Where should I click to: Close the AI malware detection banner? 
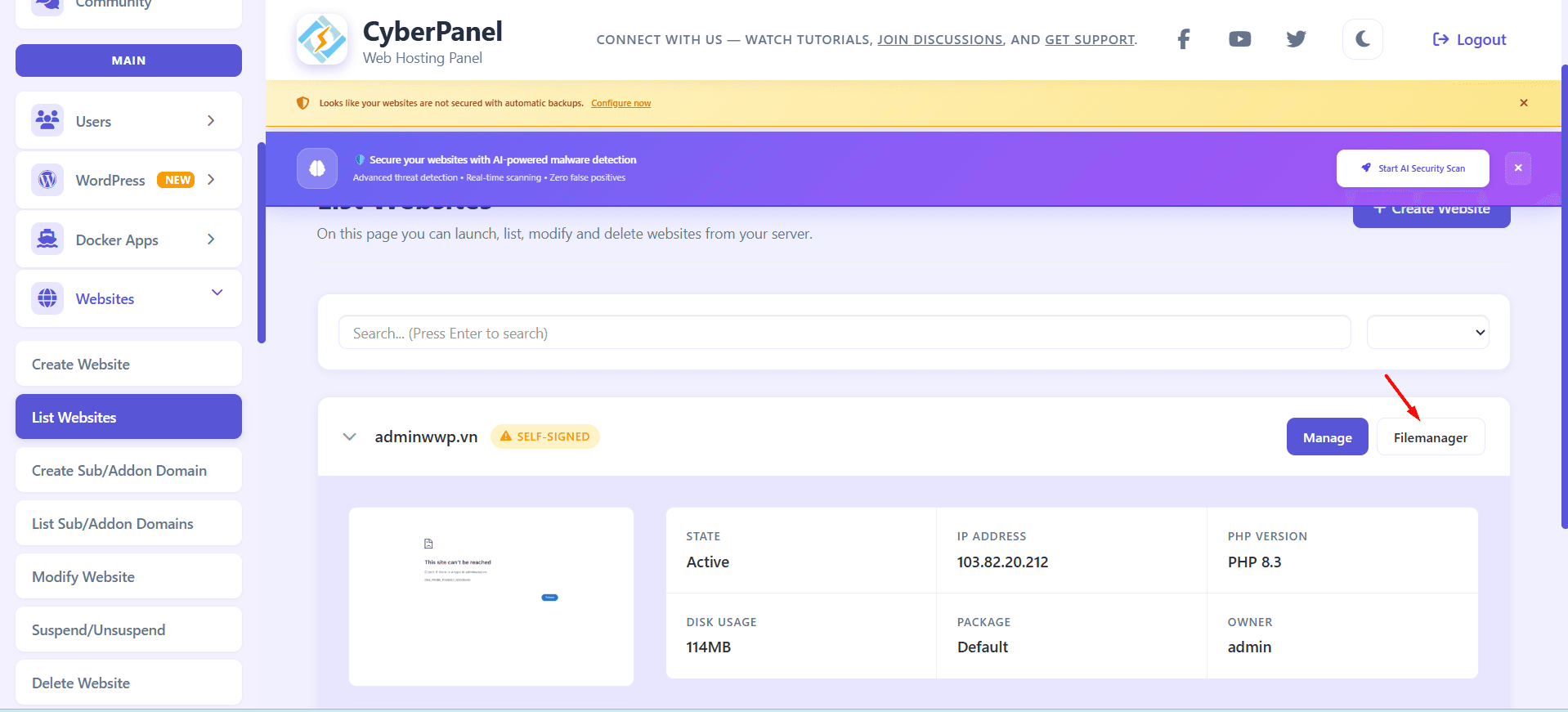[x=1517, y=168]
